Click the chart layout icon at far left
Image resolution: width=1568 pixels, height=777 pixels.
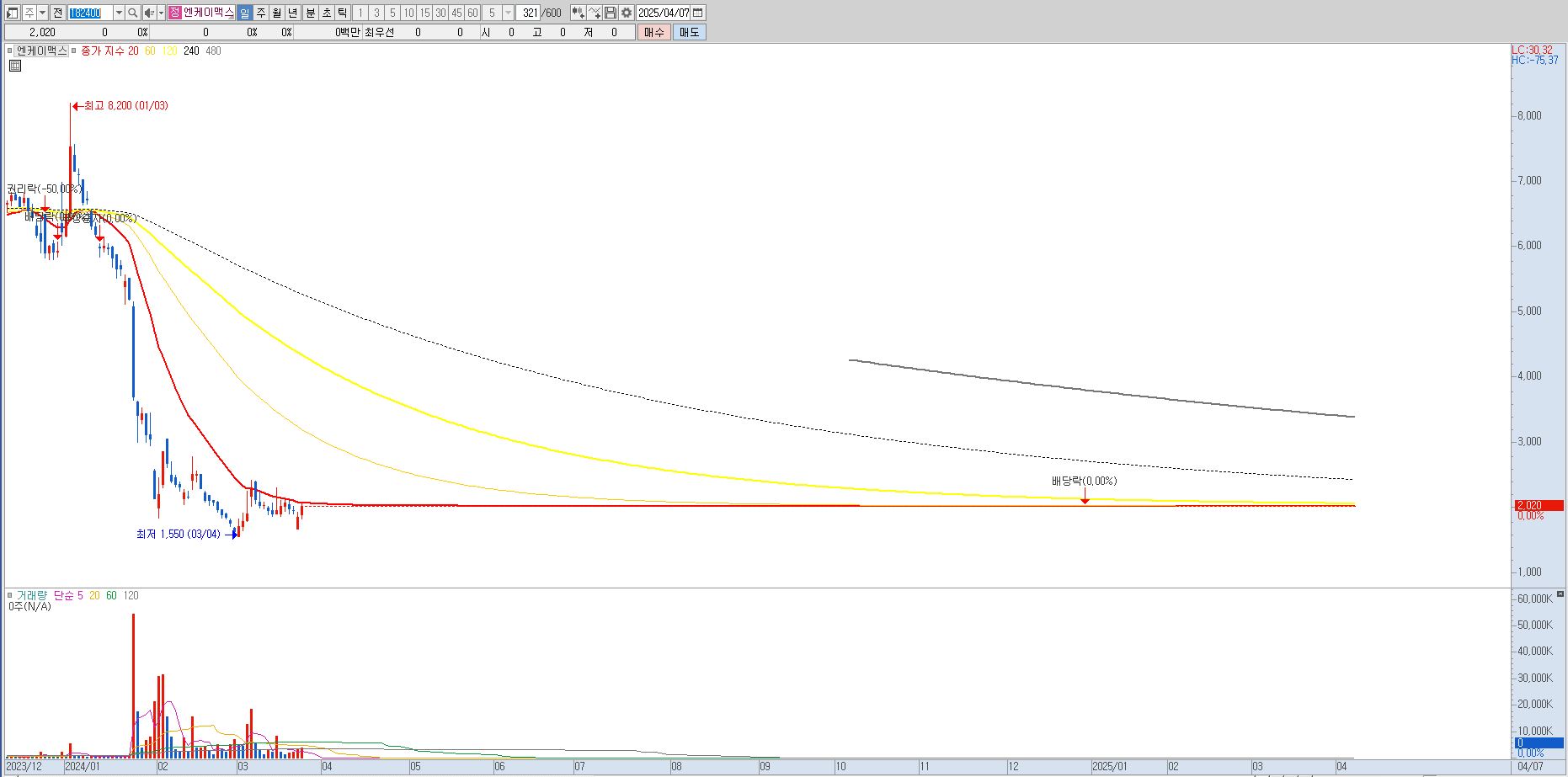pos(13,13)
